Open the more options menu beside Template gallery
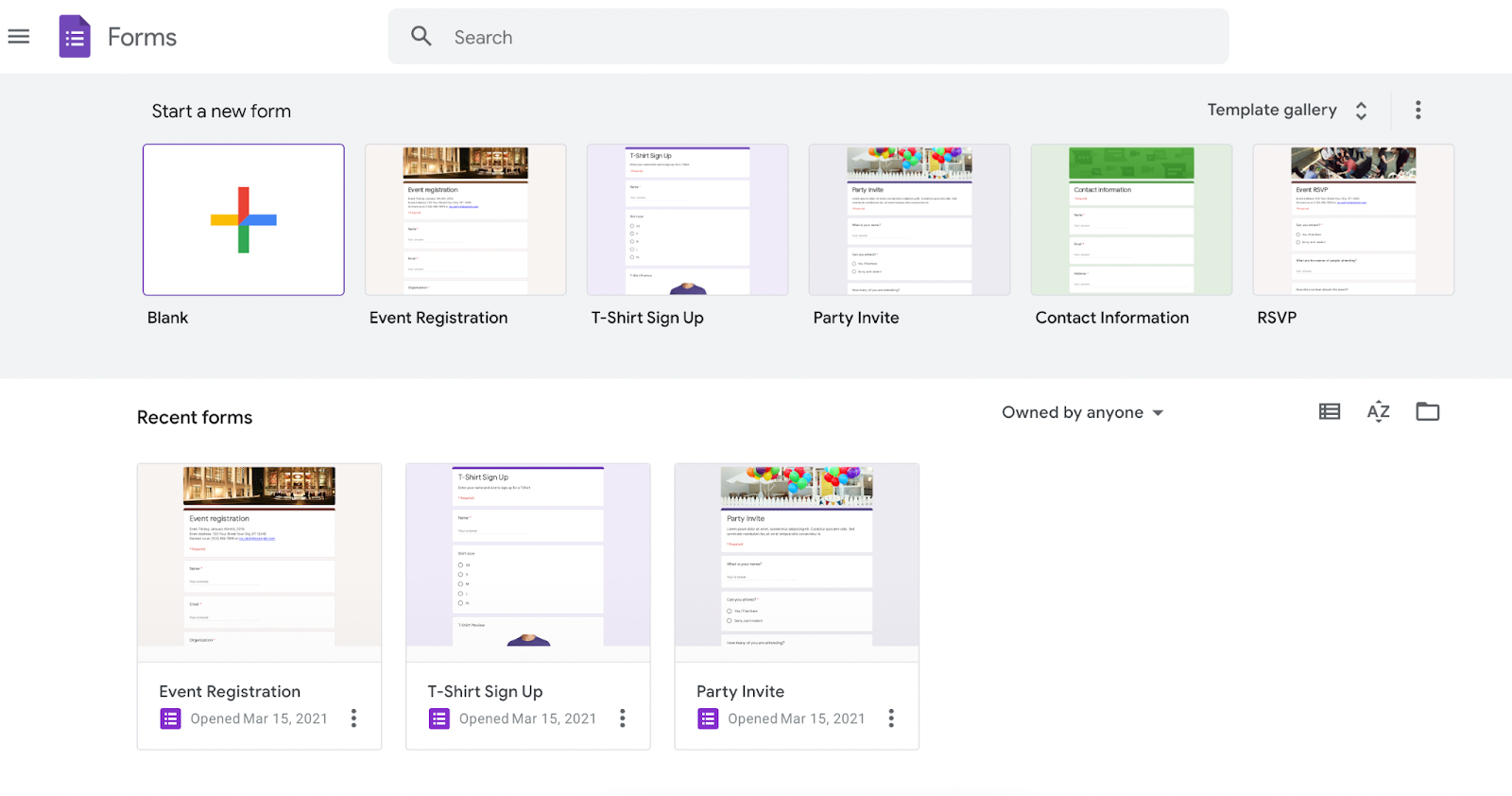The width and height of the screenshot is (1512, 796). [1417, 110]
